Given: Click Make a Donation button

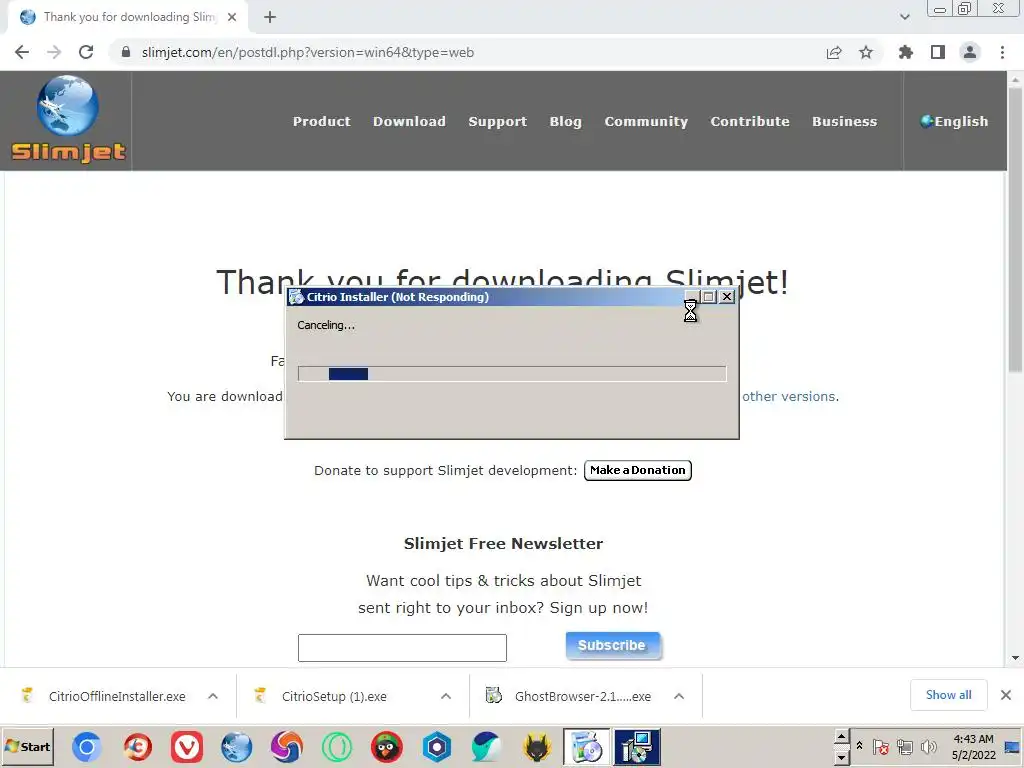Looking at the screenshot, I should click(x=637, y=470).
